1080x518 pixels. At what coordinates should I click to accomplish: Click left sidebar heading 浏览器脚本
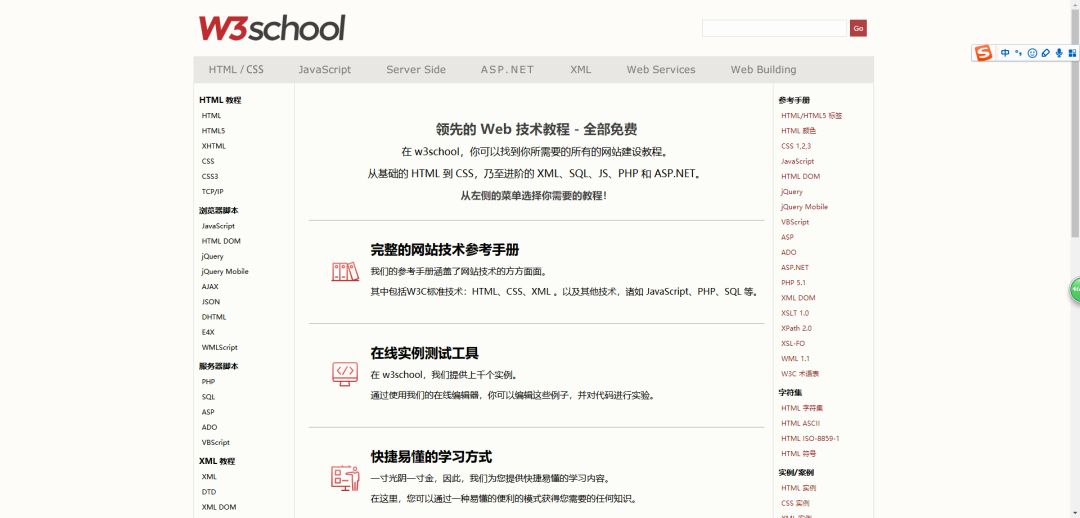coord(218,211)
